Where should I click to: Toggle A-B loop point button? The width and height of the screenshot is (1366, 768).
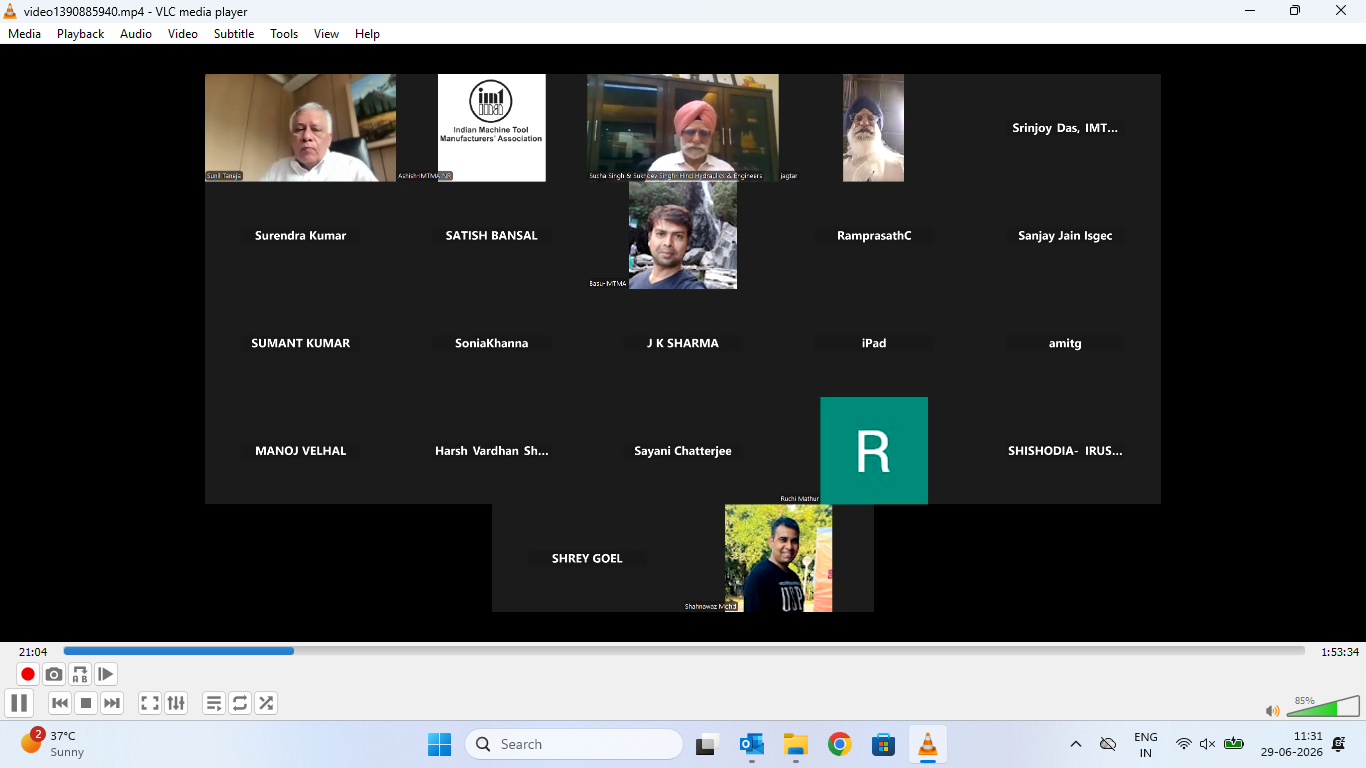click(80, 674)
